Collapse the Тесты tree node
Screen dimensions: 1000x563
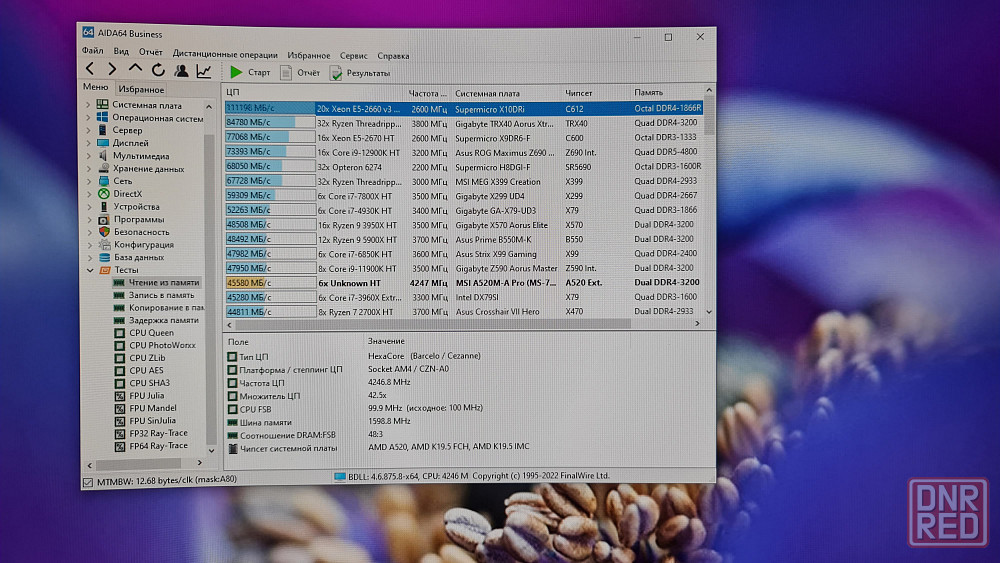(89, 270)
